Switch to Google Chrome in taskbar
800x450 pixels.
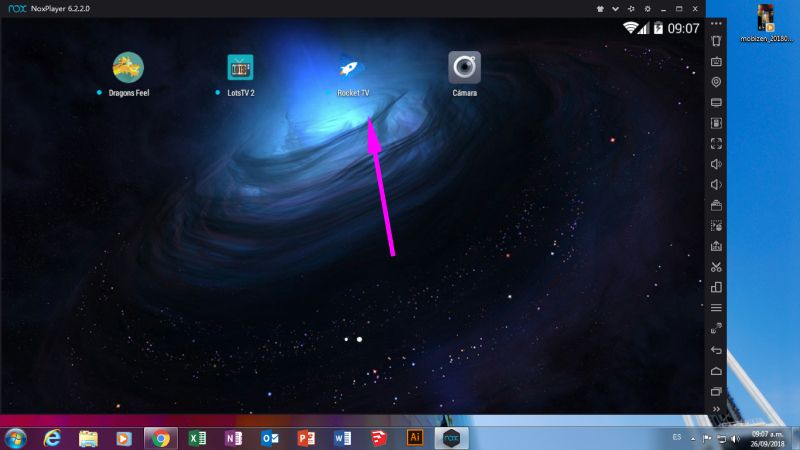161,438
